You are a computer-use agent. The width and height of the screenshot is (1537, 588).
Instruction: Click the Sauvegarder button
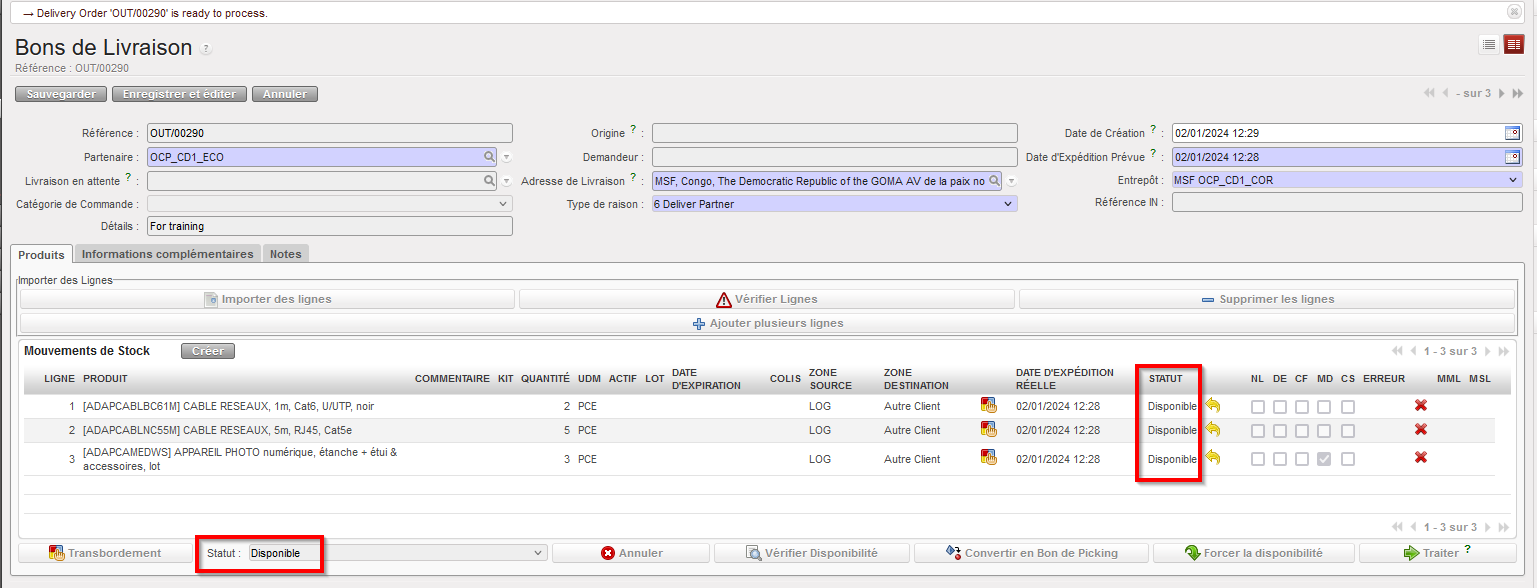point(61,94)
